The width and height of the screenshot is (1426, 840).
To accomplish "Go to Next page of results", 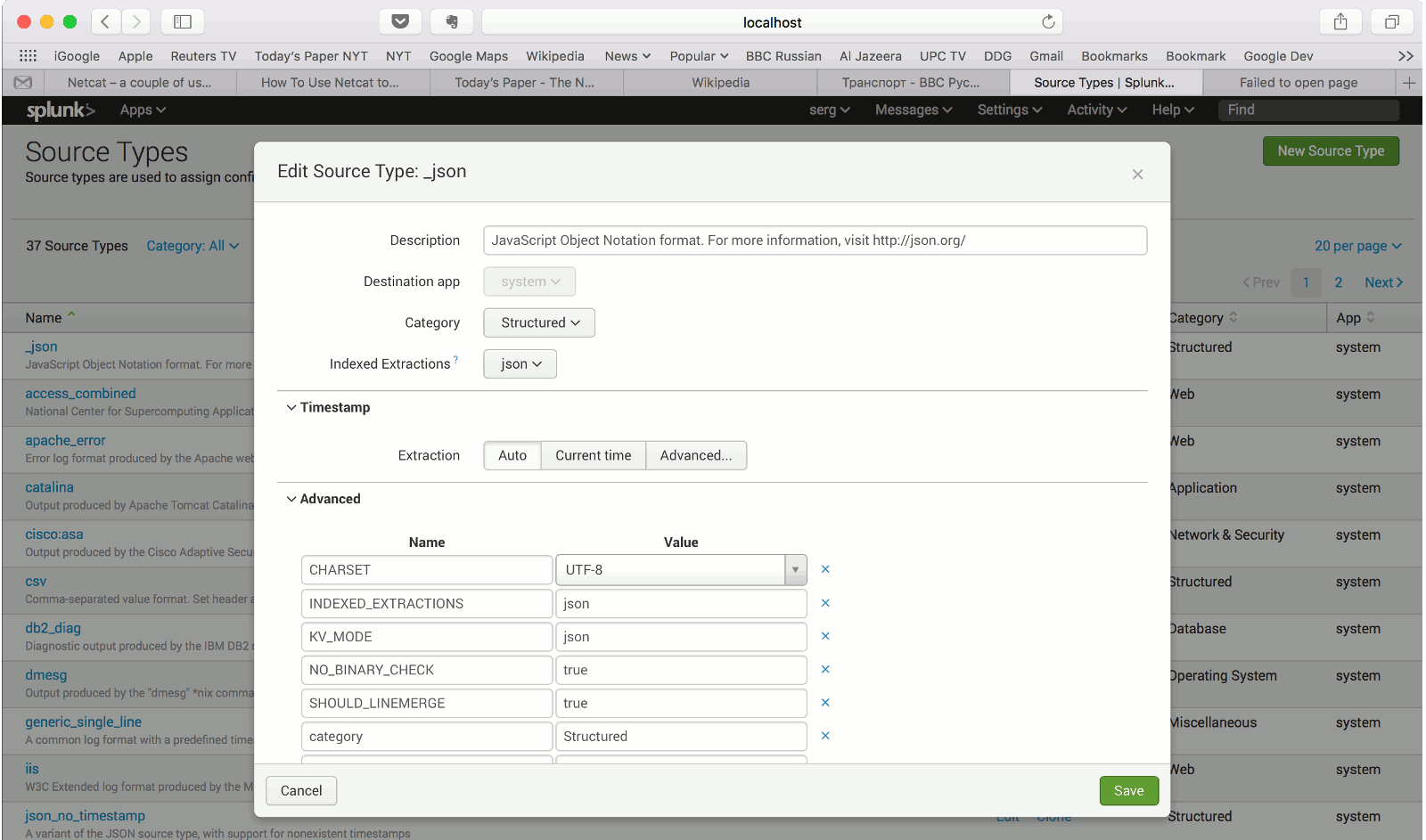I will [x=1384, y=282].
